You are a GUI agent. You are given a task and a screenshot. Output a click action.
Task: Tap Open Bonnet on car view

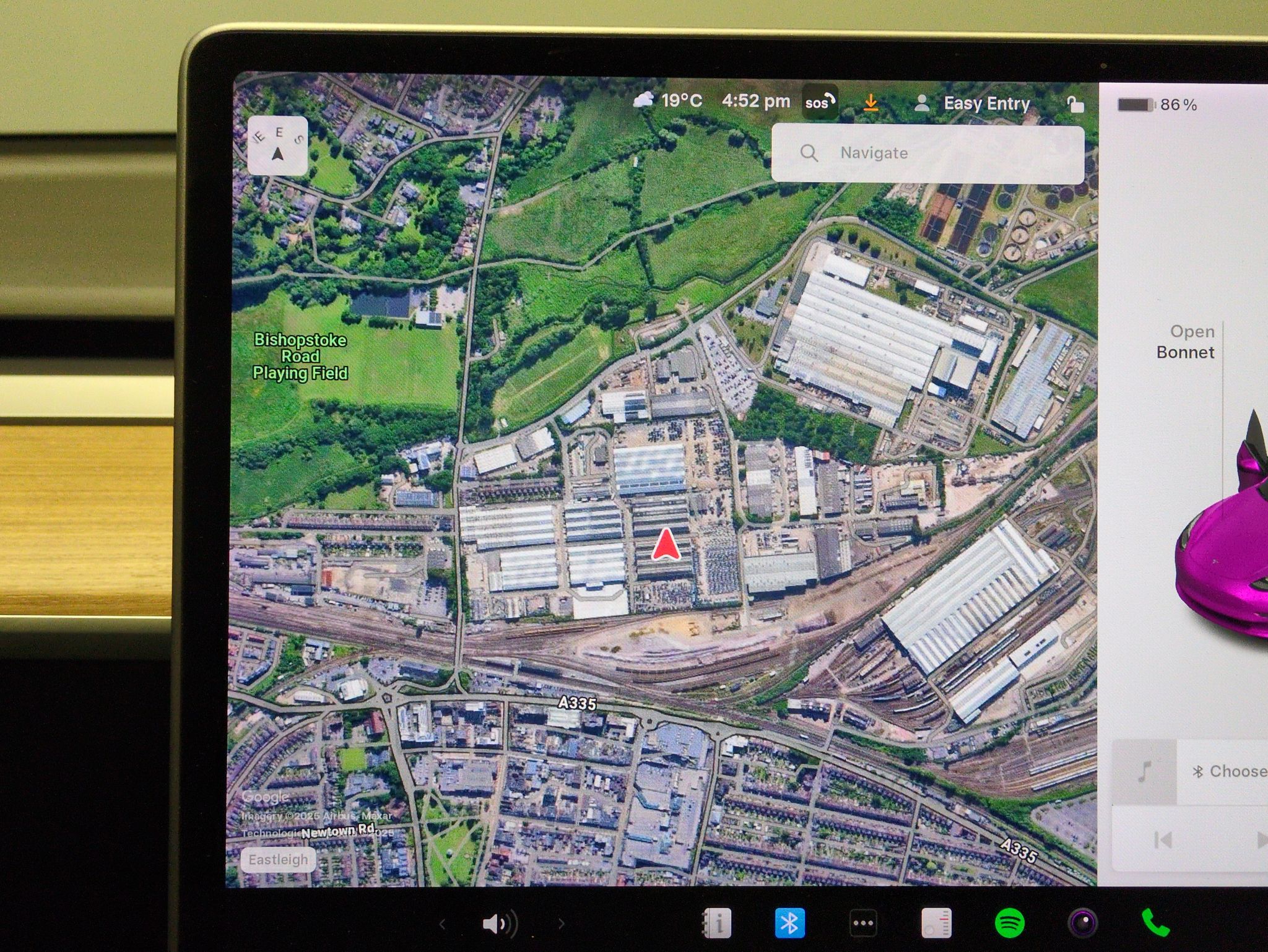click(1185, 342)
